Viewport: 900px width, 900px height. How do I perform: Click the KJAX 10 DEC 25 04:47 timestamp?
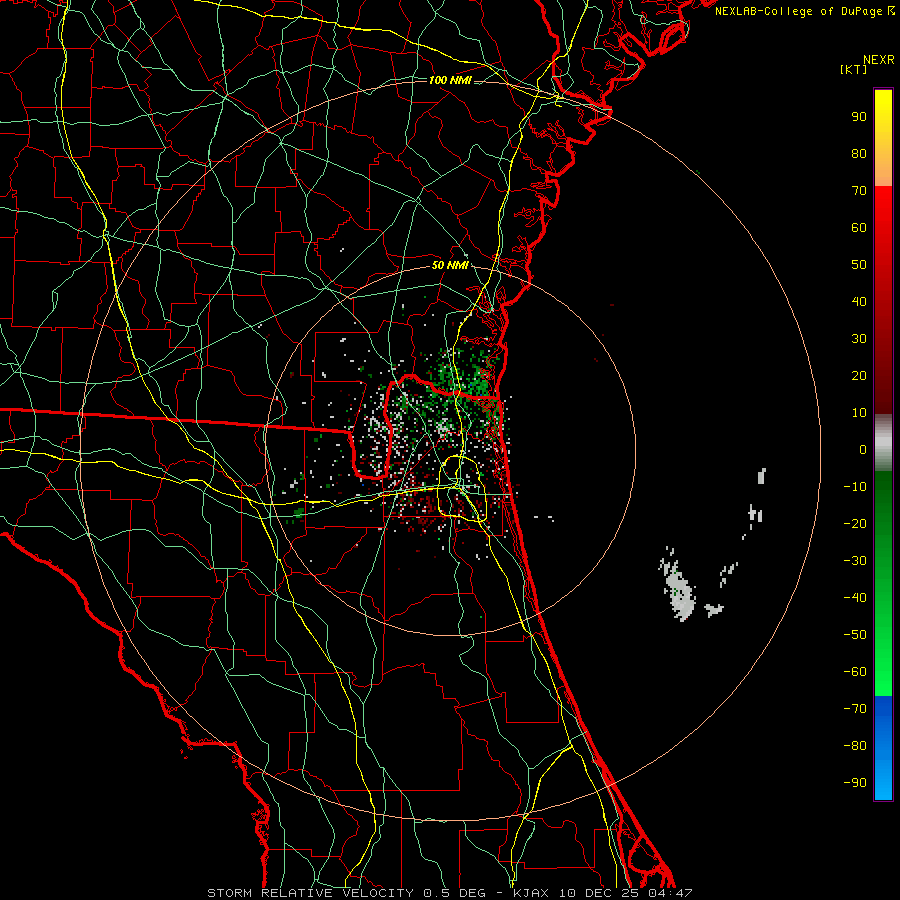click(x=603, y=893)
